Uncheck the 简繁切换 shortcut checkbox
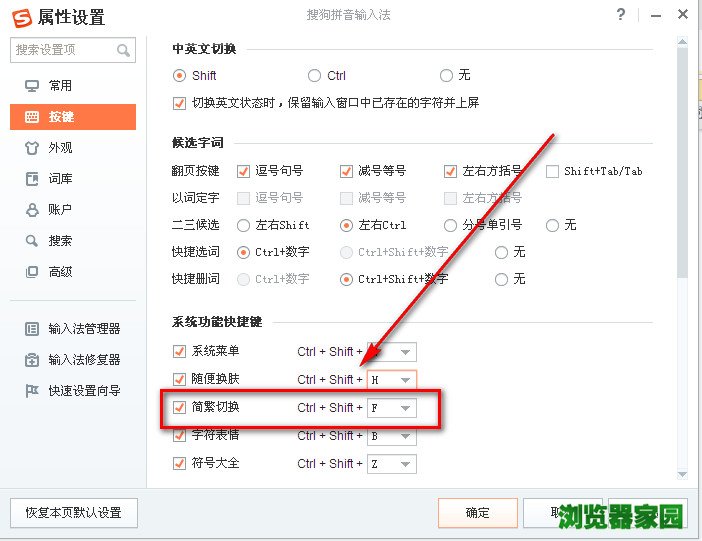Viewport: 702px width, 541px height. tap(180, 407)
